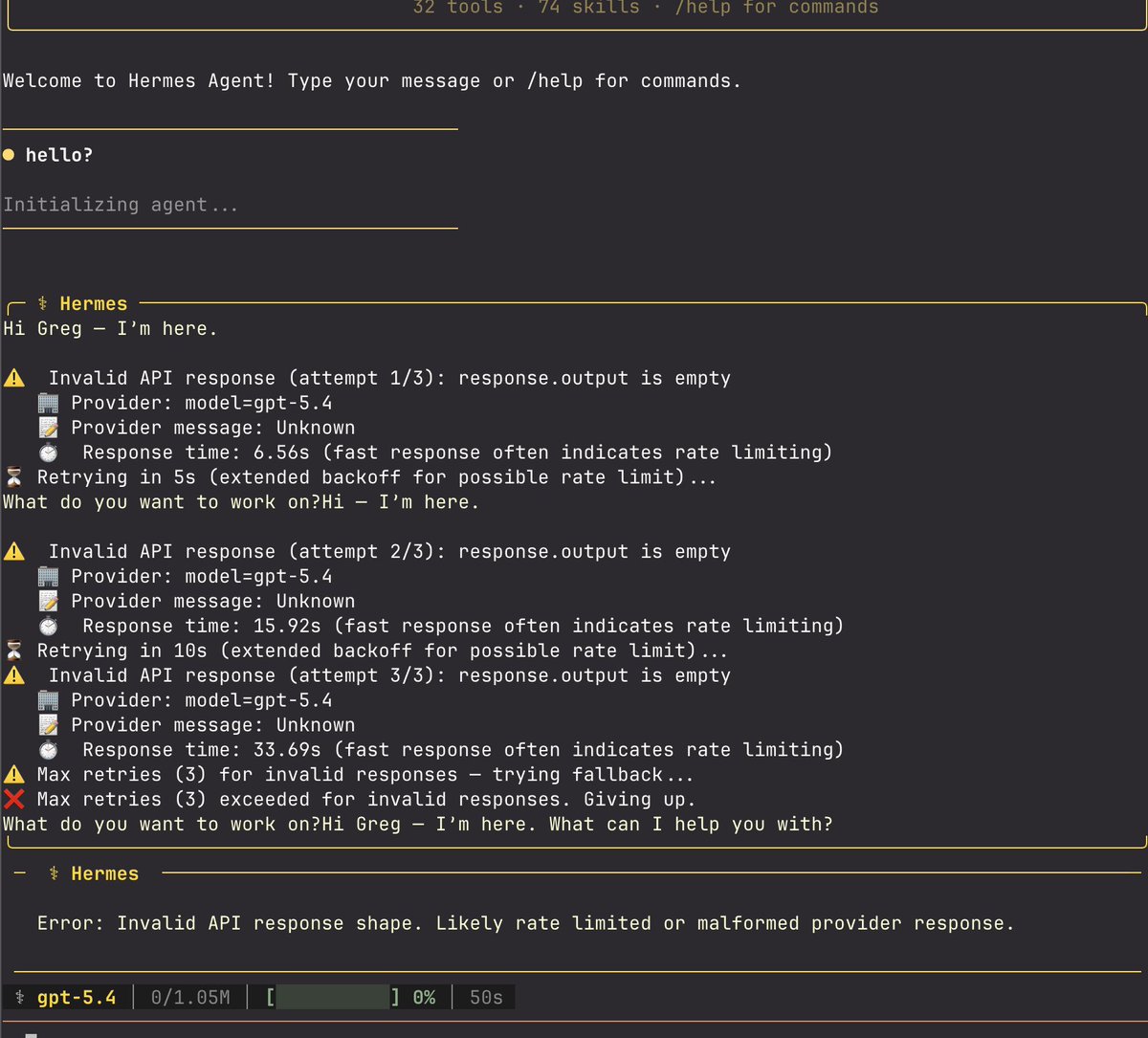Click the "50s" elapsed time in status bar
The image size is (1148, 1038).
pos(486,998)
